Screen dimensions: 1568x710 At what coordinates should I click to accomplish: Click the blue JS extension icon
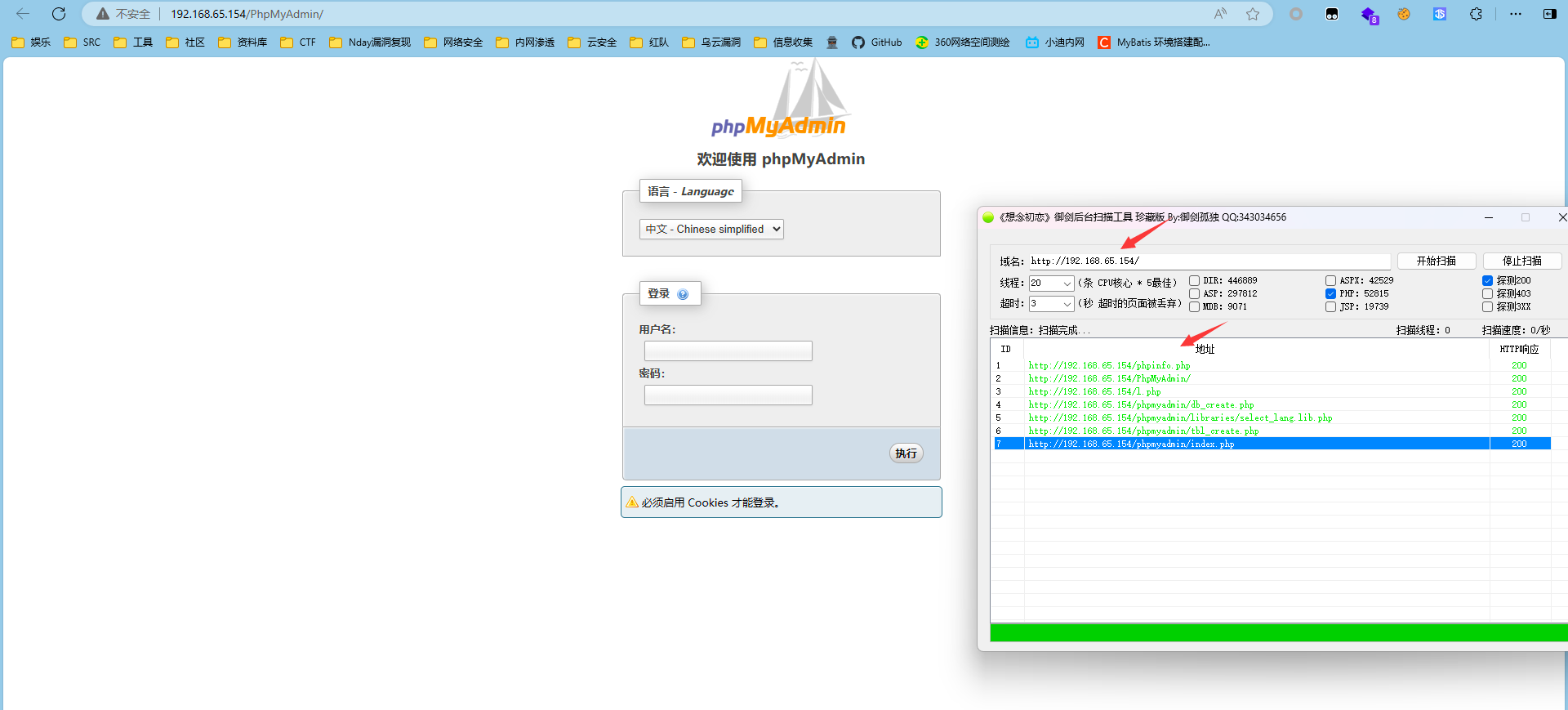click(x=1440, y=14)
